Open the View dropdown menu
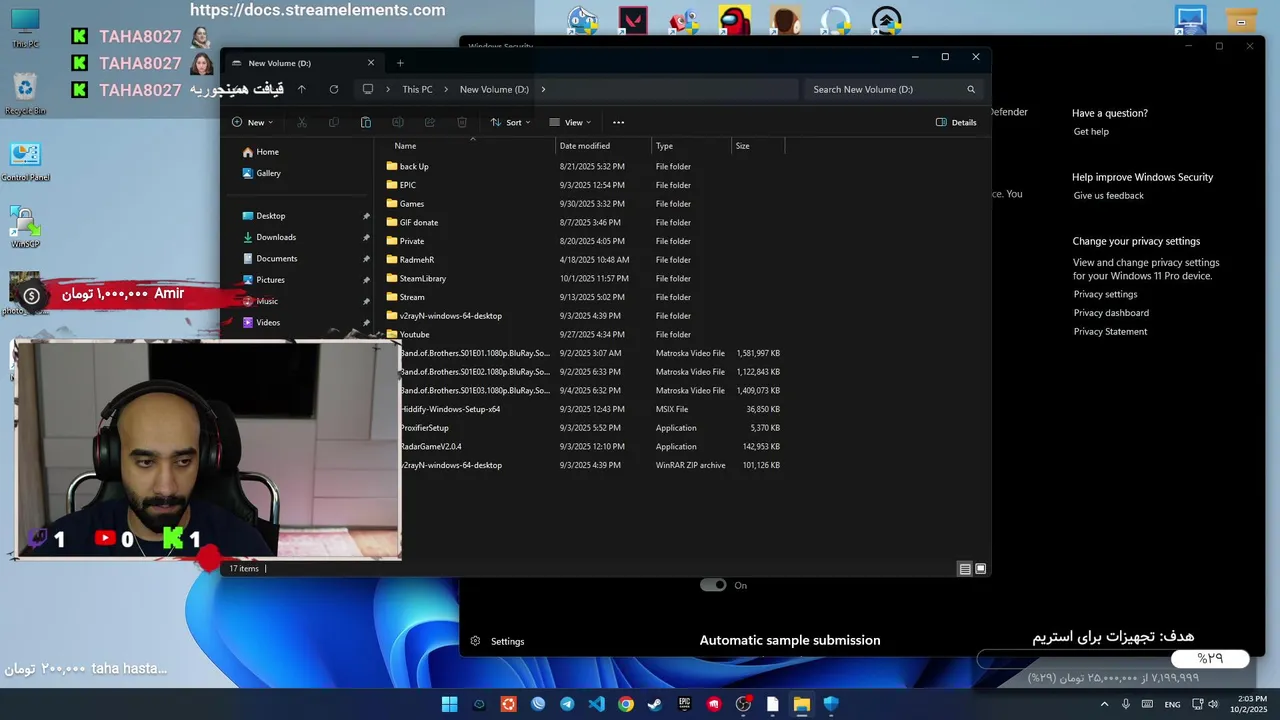Screen dimensions: 1280x720 click(570, 122)
